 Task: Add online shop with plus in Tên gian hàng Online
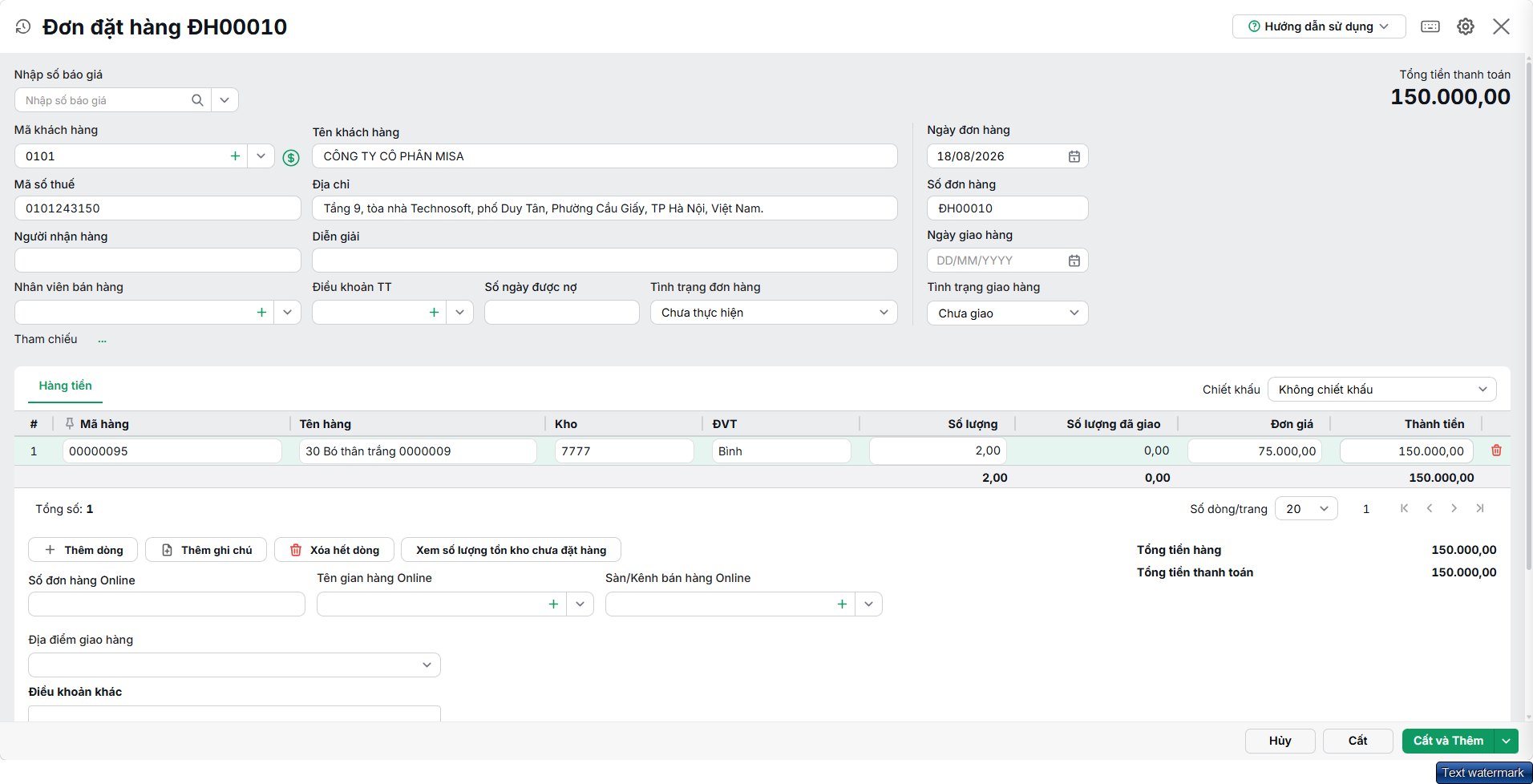pyautogui.click(x=553, y=604)
